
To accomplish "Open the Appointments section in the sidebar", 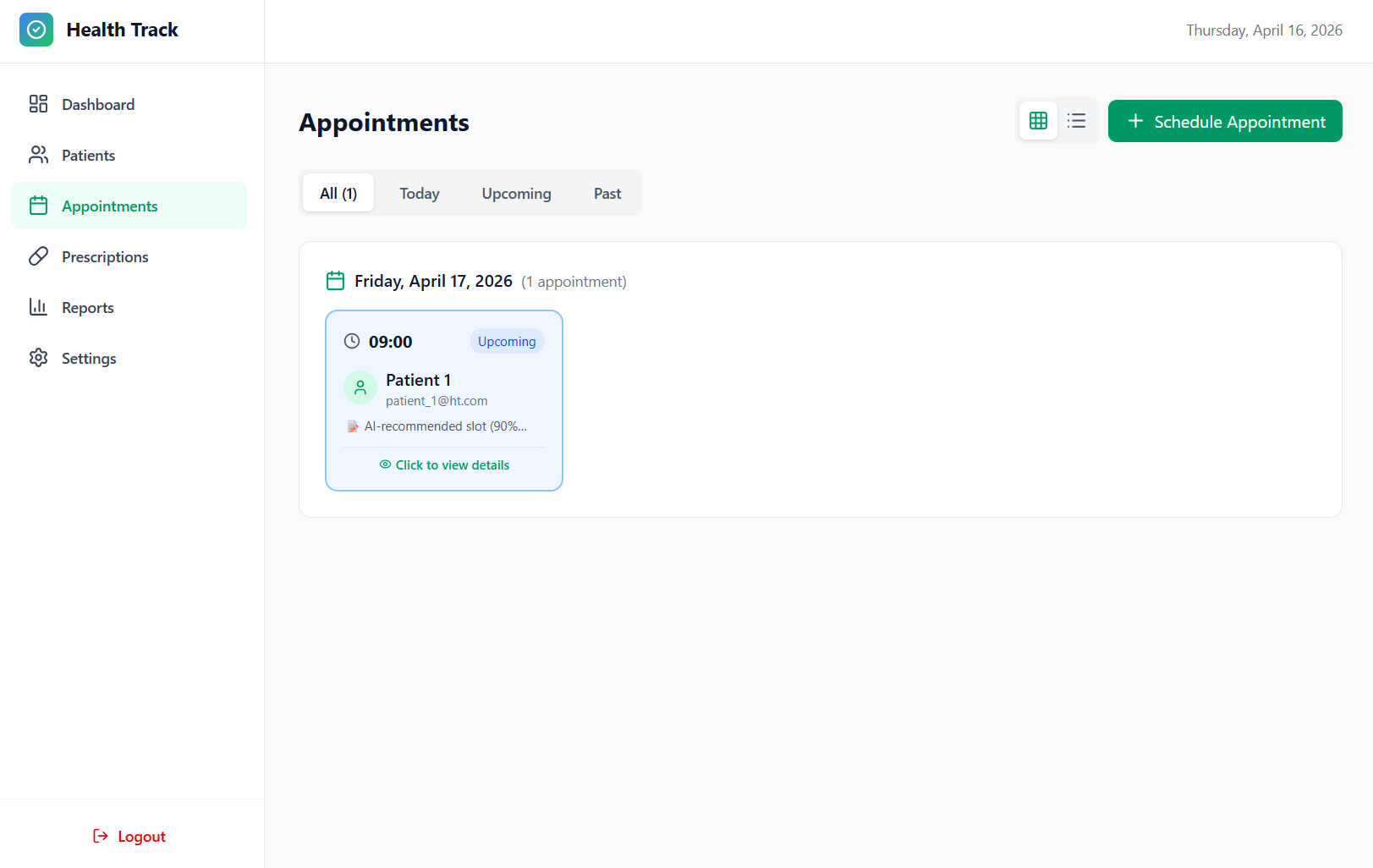I will click(109, 205).
